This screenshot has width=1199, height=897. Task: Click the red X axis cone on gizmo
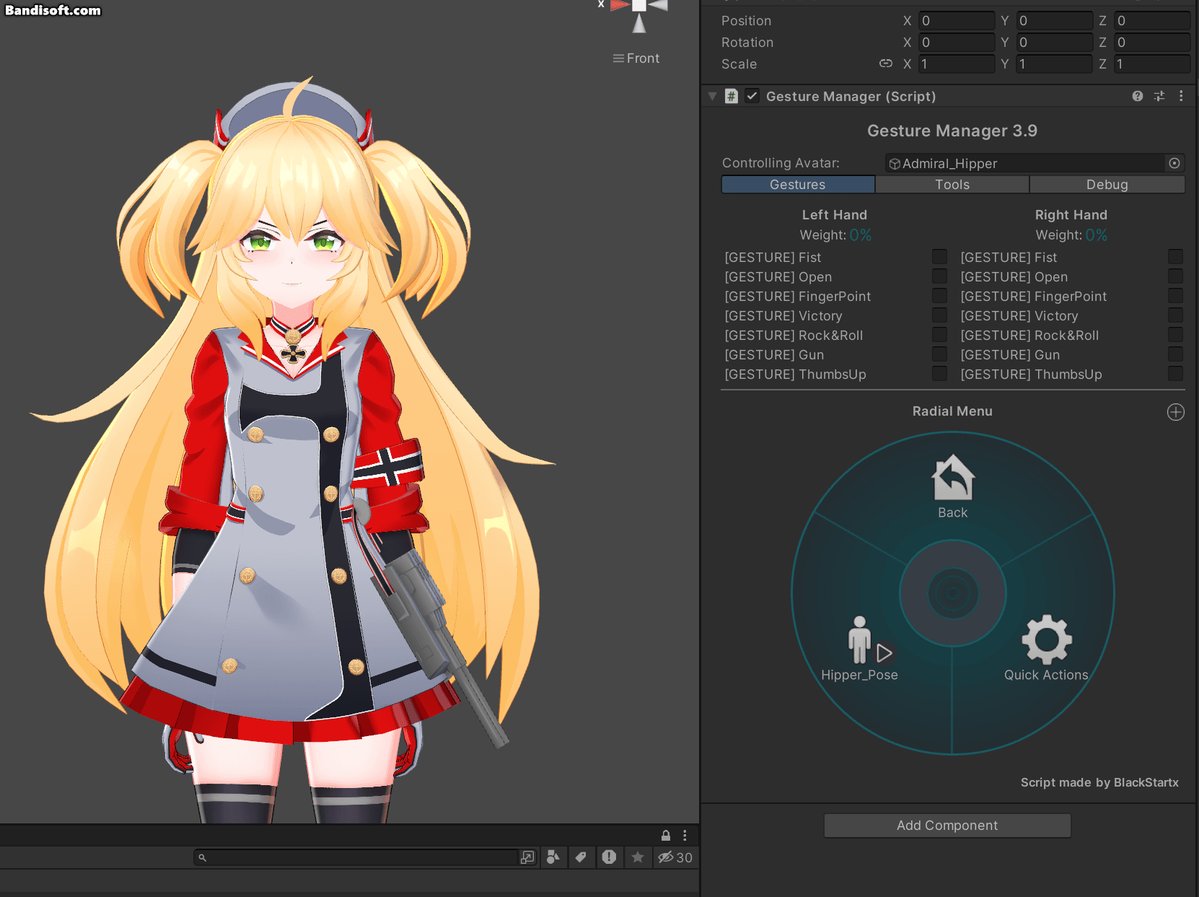(x=619, y=5)
